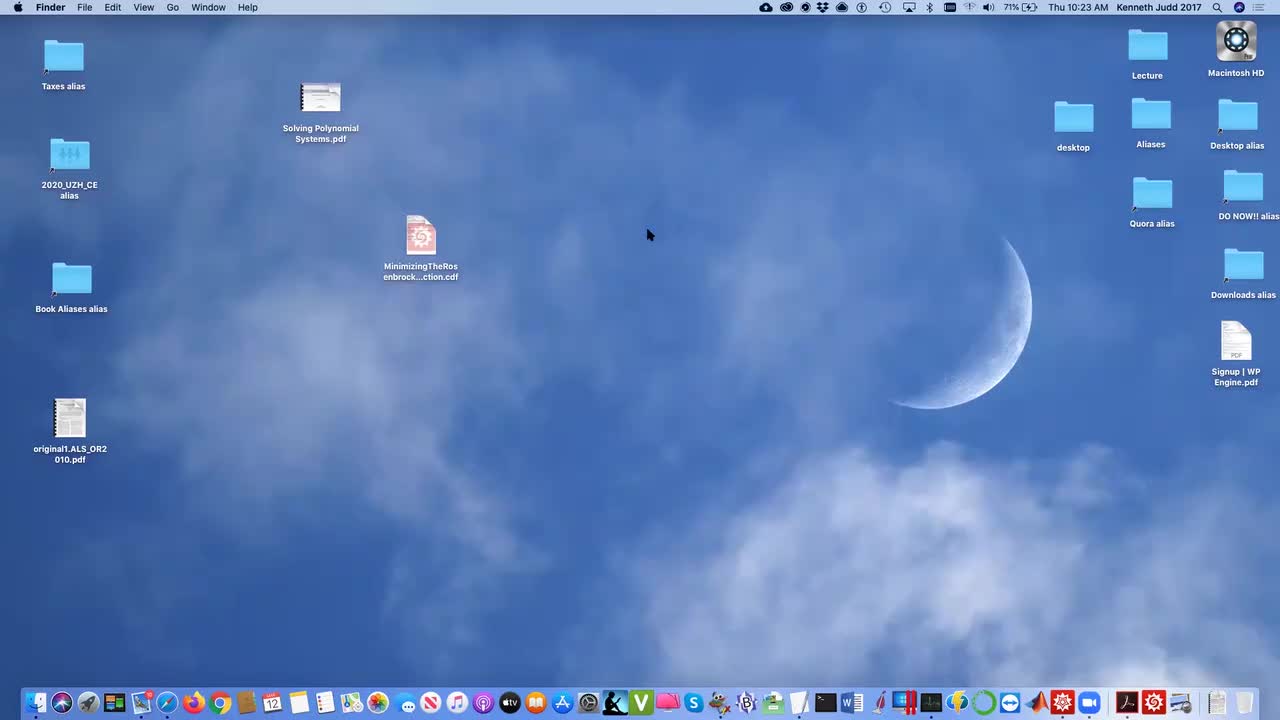This screenshot has width=1280, height=720.
Task: Open System Preferences from the Dock
Action: (x=589, y=703)
